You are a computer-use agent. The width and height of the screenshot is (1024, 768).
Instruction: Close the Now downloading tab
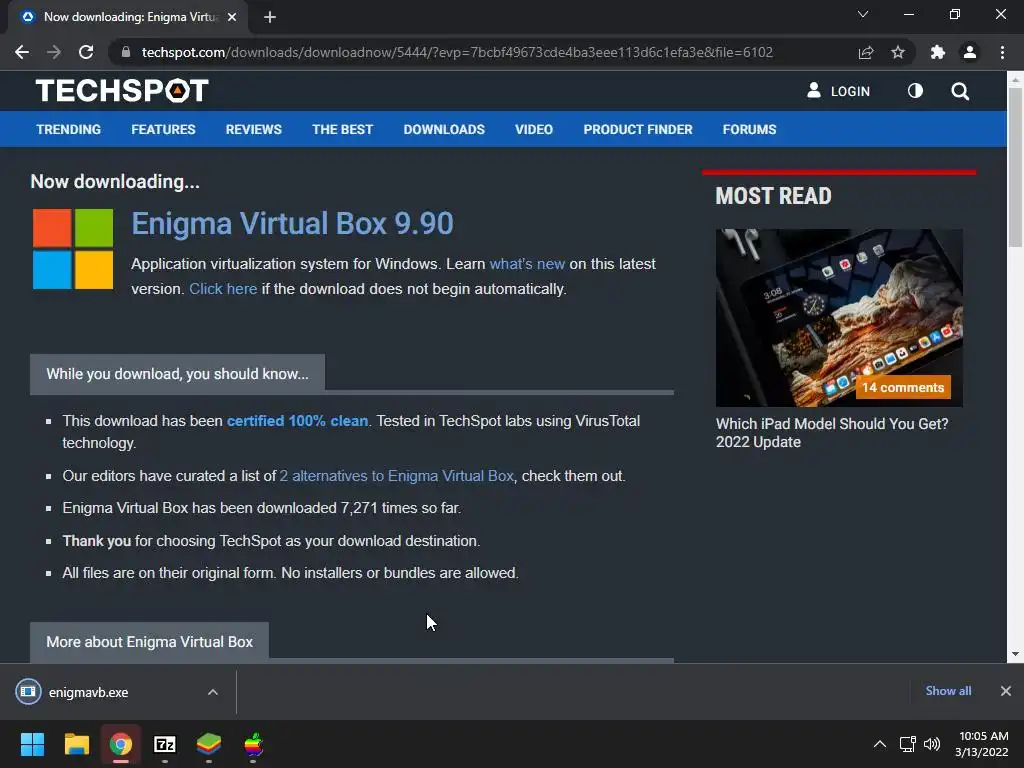point(232,17)
